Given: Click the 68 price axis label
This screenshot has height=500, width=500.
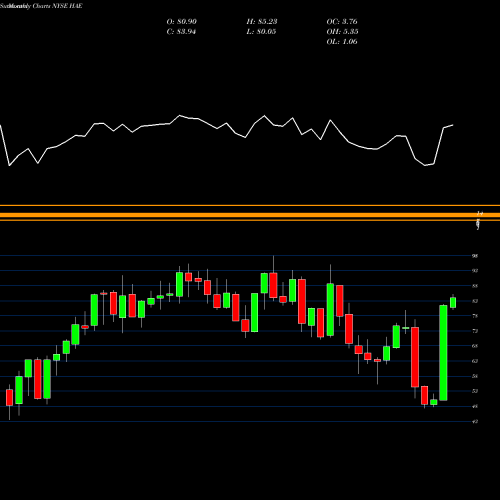Looking at the screenshot, I should click(475, 346).
